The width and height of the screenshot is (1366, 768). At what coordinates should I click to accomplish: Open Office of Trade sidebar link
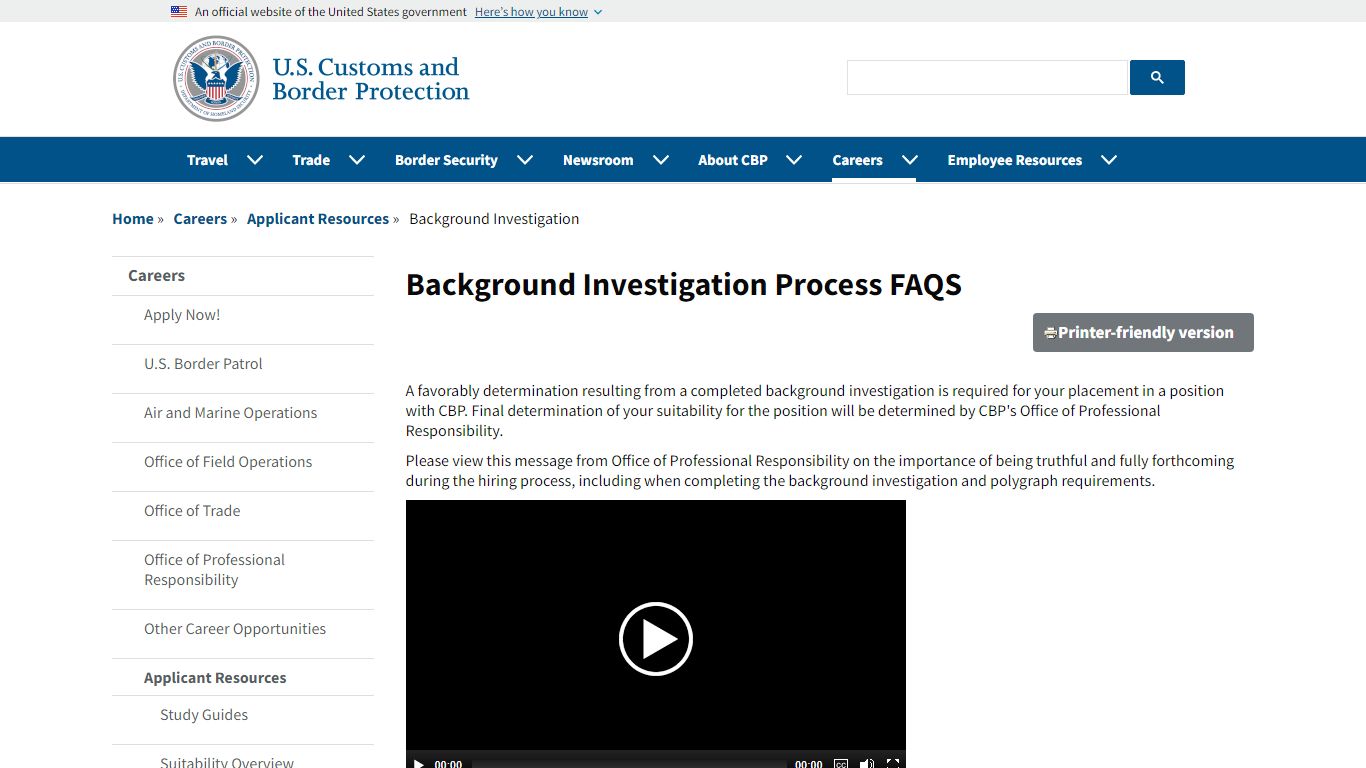point(192,511)
